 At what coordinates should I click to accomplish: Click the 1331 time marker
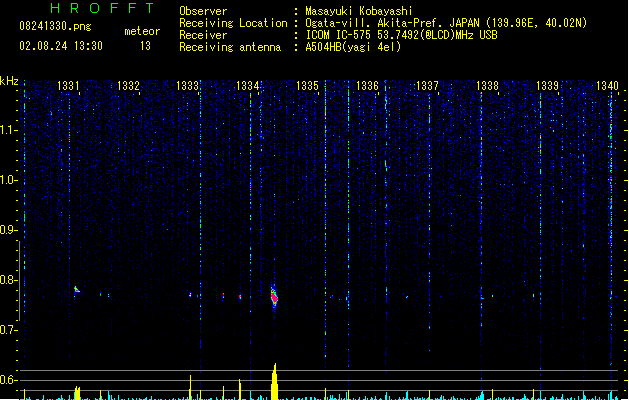pyautogui.click(x=68, y=85)
